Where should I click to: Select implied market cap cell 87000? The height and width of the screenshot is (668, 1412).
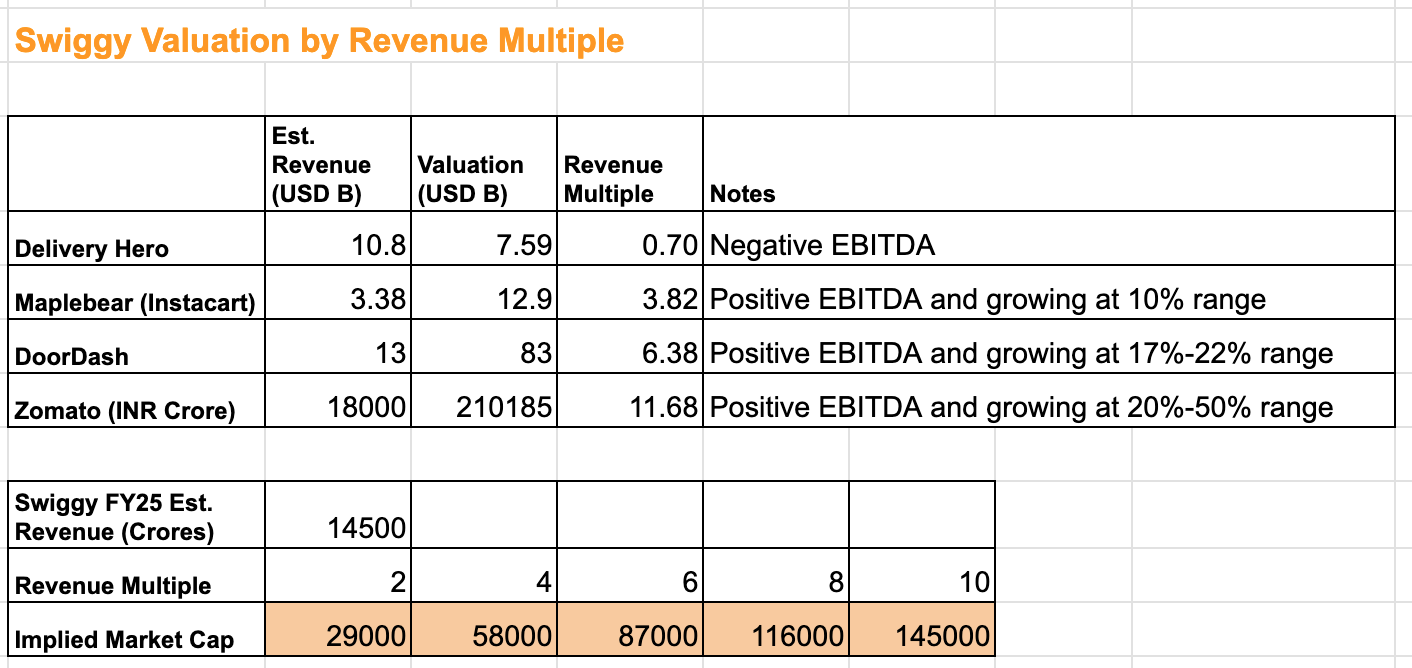pos(630,629)
